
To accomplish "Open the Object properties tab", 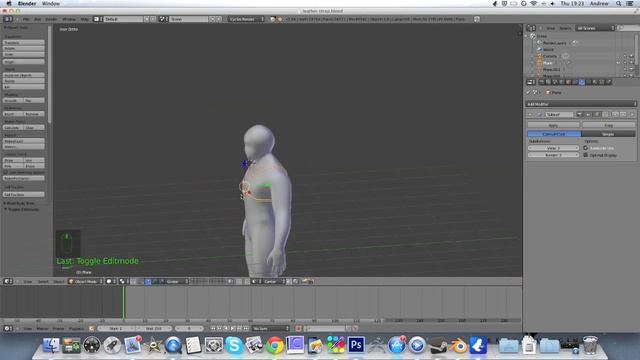I will tap(568, 82).
